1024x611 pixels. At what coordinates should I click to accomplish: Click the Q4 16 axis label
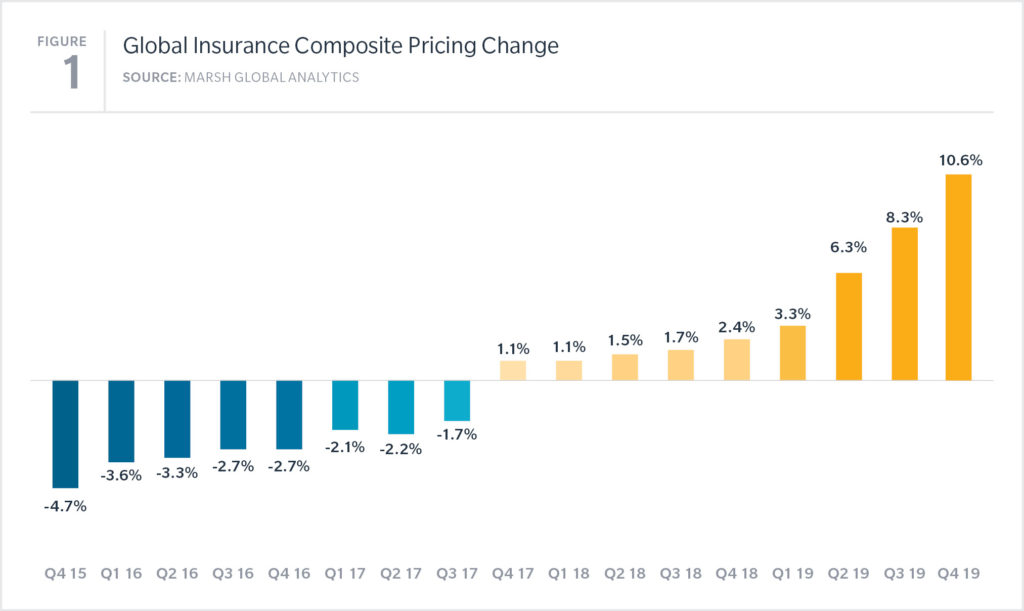pyautogui.click(x=289, y=573)
